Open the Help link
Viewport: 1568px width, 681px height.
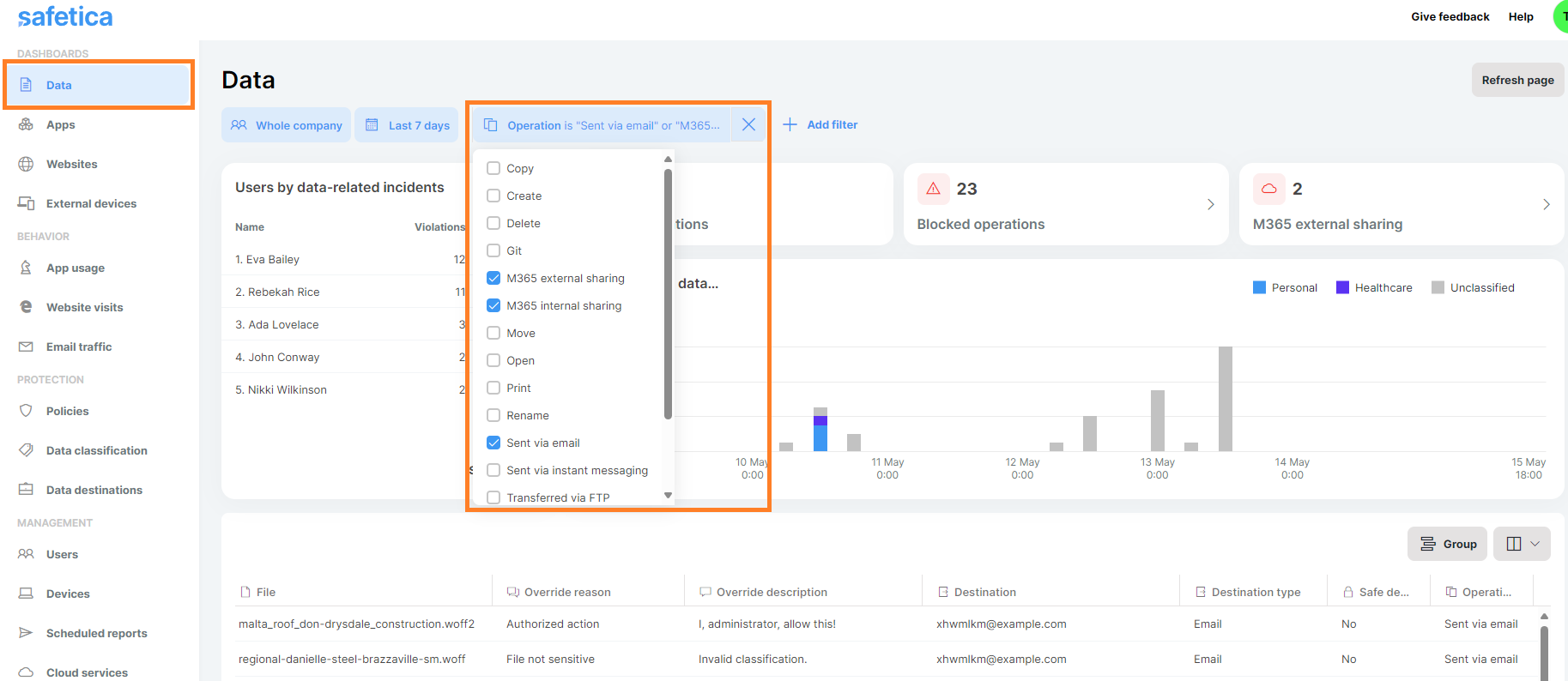pyautogui.click(x=1521, y=16)
